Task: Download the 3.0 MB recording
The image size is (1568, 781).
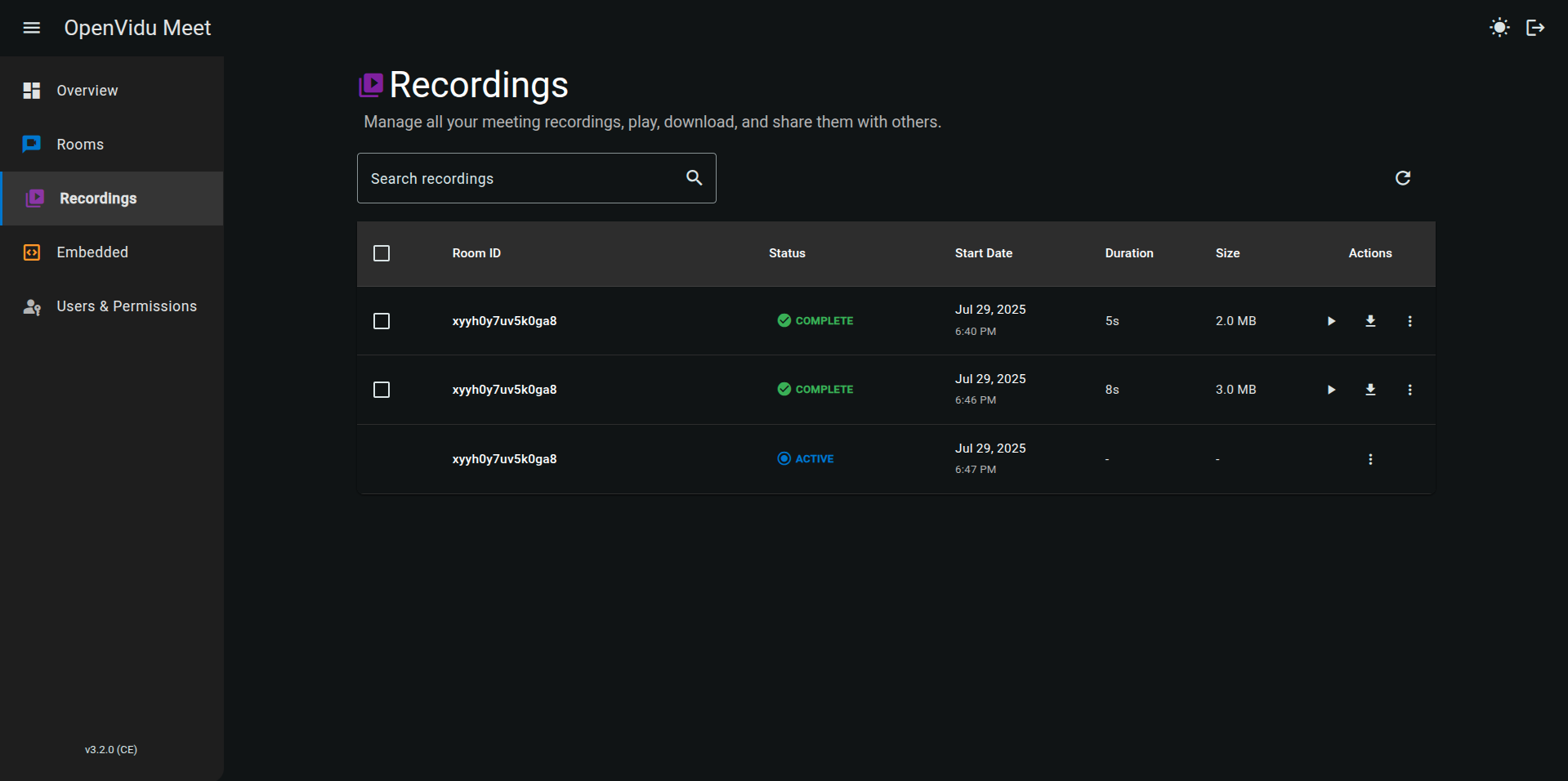Action: (1370, 390)
